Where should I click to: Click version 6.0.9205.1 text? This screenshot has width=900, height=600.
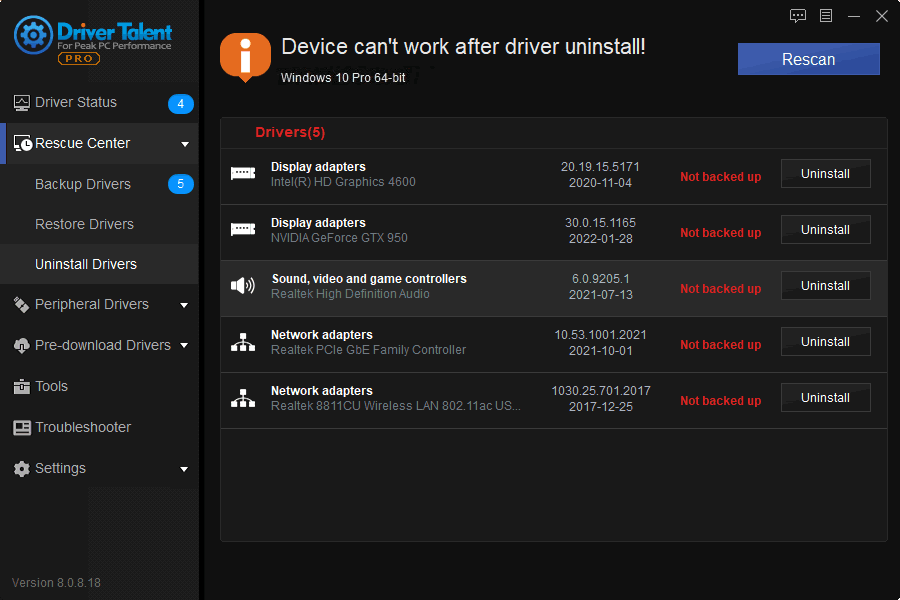[600, 278]
